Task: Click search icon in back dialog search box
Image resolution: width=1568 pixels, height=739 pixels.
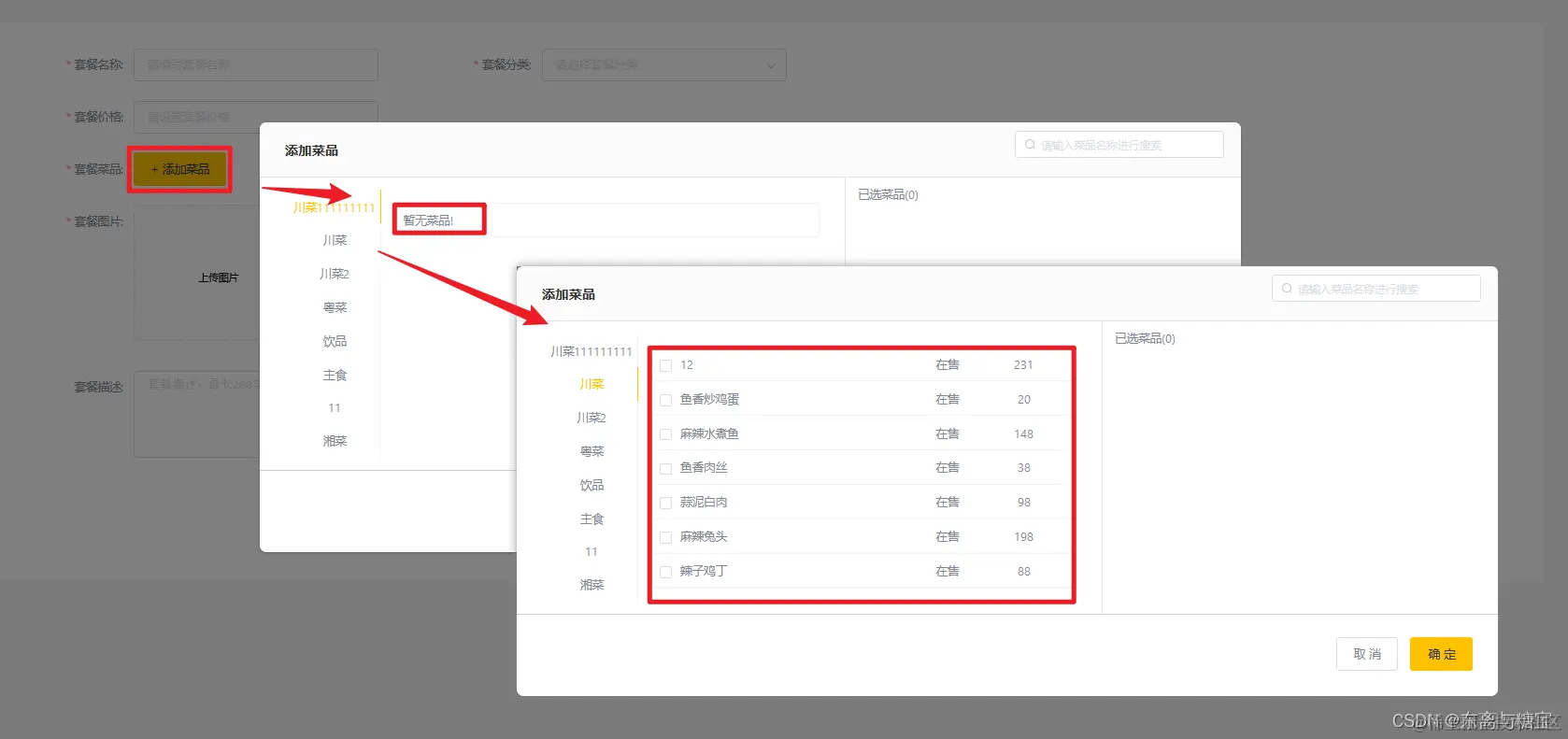Action: 1030,145
